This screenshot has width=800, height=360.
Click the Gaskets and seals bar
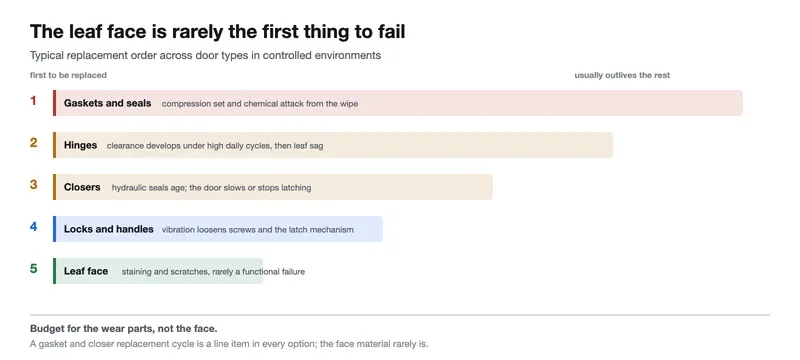pos(398,103)
